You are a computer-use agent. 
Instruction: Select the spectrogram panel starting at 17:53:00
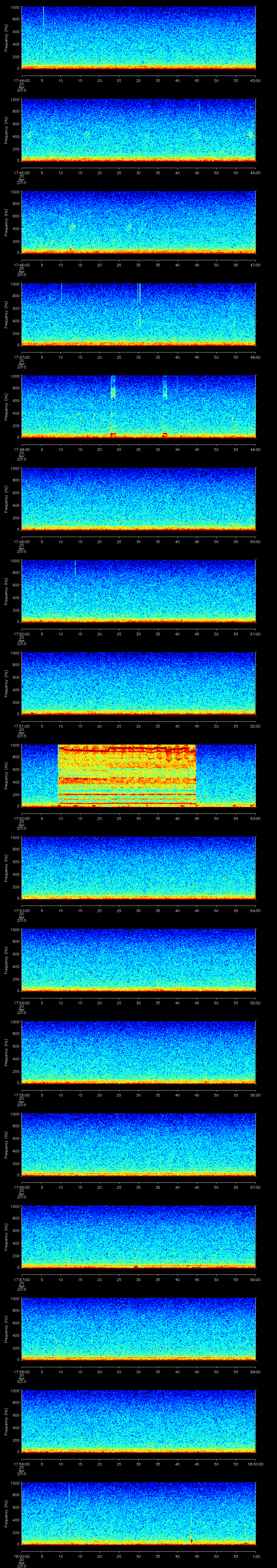[x=138, y=869]
